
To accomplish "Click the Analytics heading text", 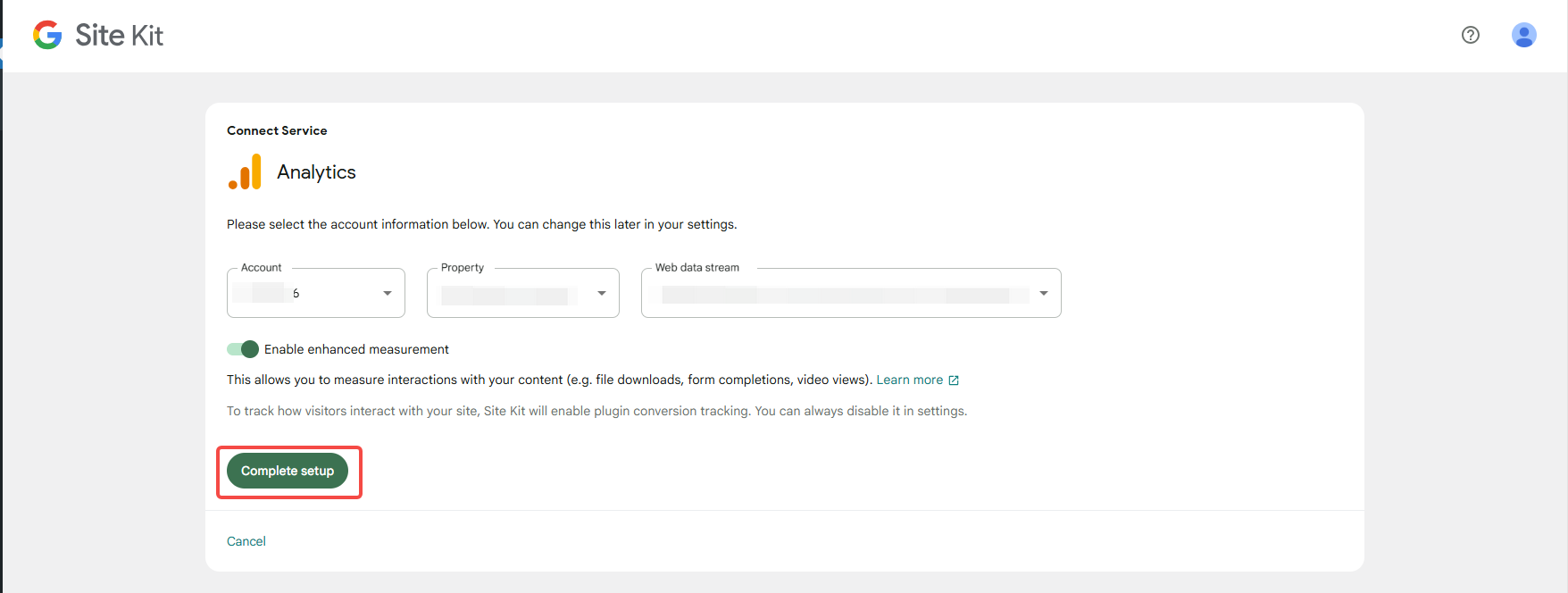I will (x=316, y=171).
